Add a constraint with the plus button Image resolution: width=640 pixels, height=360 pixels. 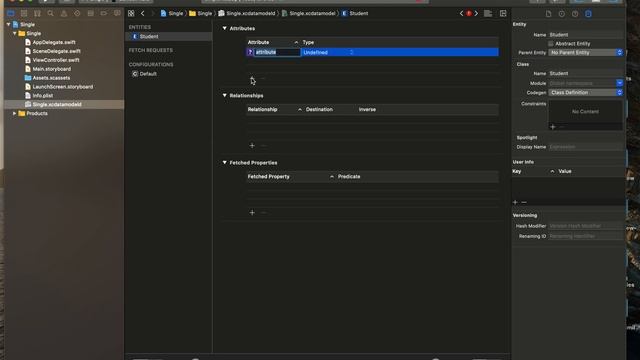tap(553, 127)
